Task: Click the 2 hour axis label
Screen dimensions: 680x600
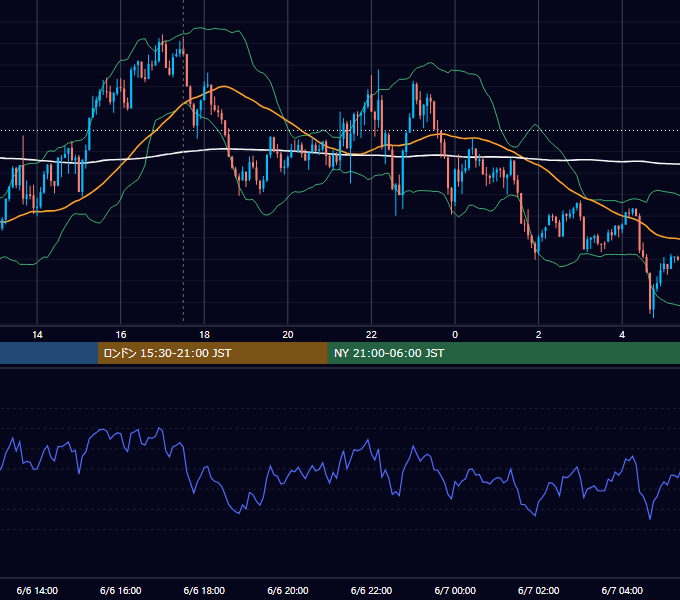Action: 539,335
